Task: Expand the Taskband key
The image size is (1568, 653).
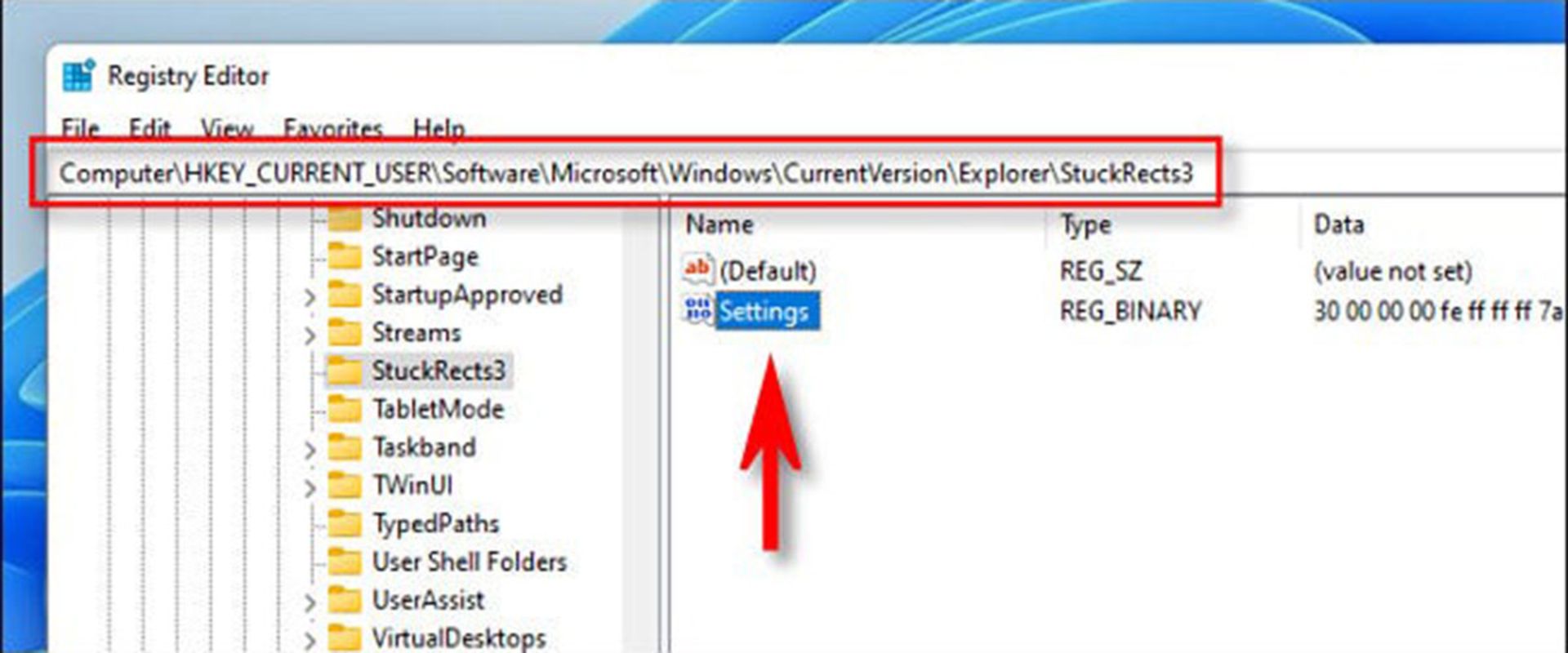Action: point(310,450)
